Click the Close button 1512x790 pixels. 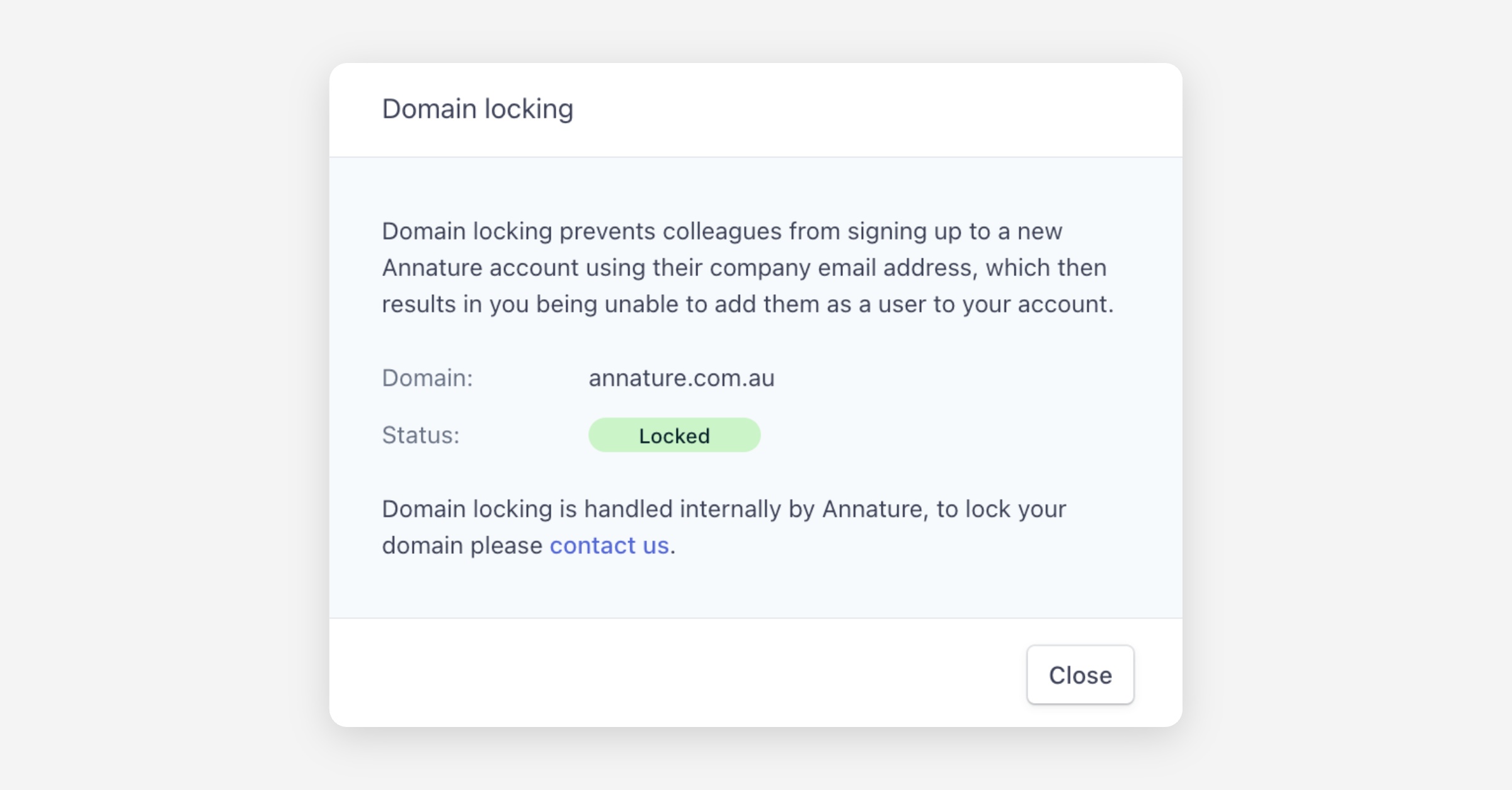(1080, 675)
